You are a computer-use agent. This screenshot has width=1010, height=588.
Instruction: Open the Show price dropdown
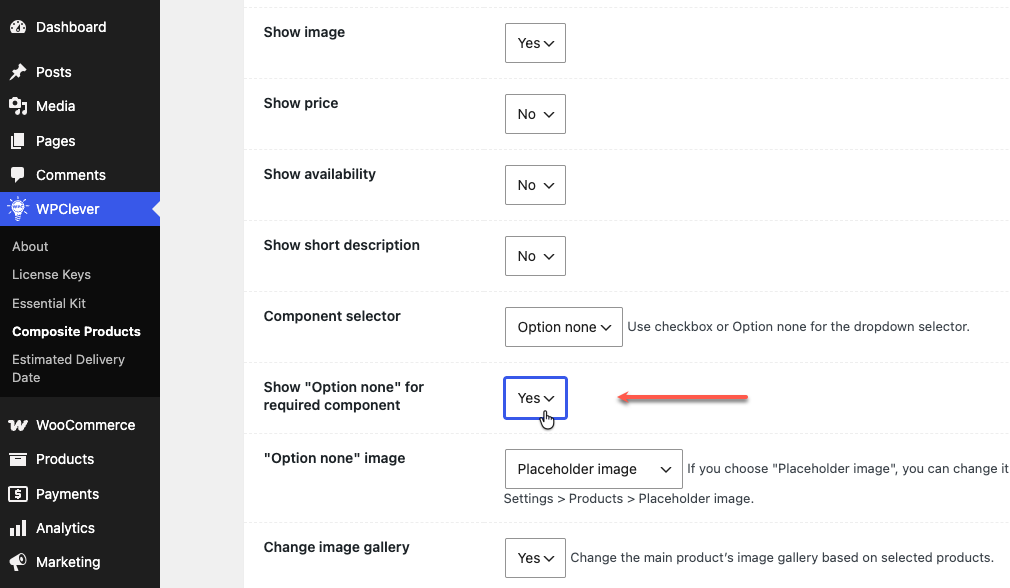tap(535, 114)
